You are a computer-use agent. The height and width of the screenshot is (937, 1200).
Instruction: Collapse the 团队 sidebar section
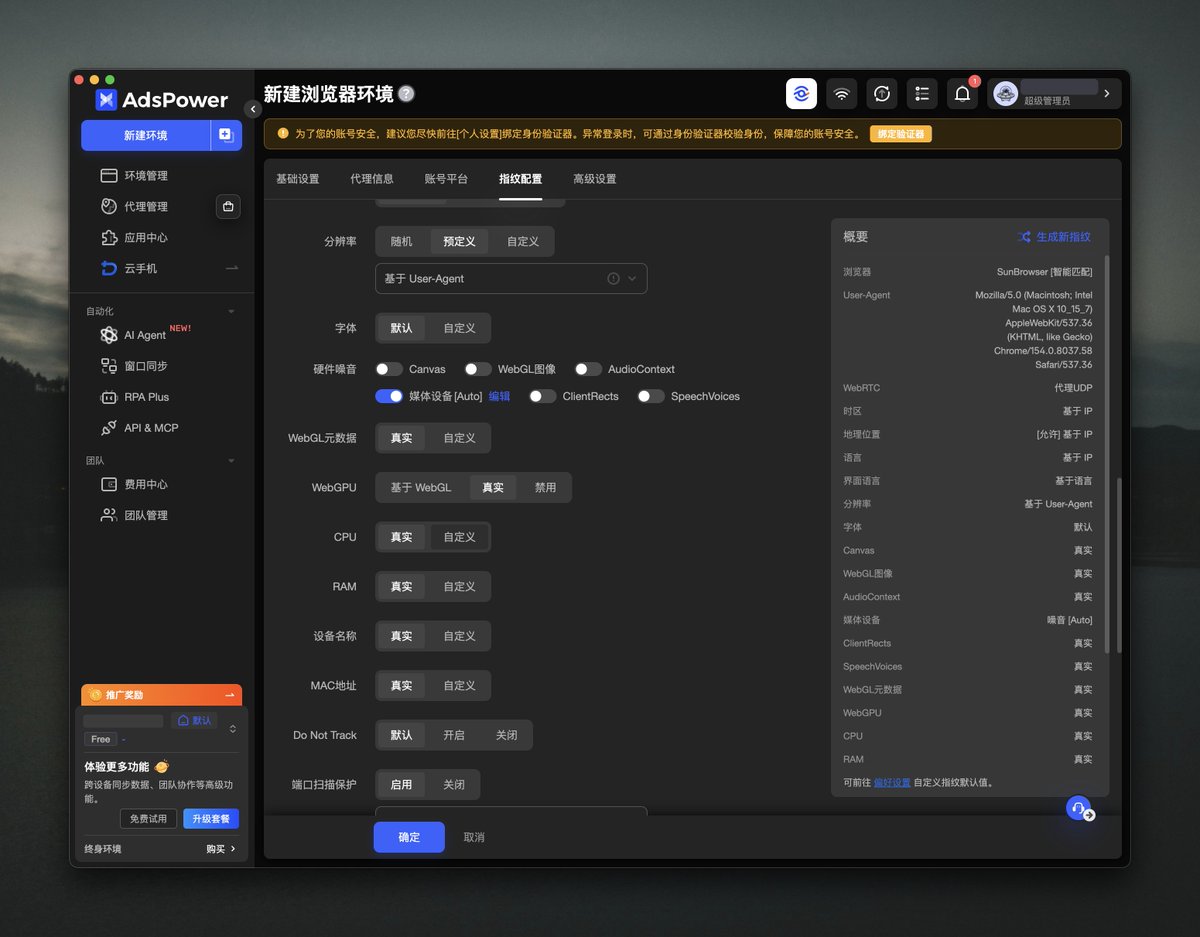(x=231, y=461)
